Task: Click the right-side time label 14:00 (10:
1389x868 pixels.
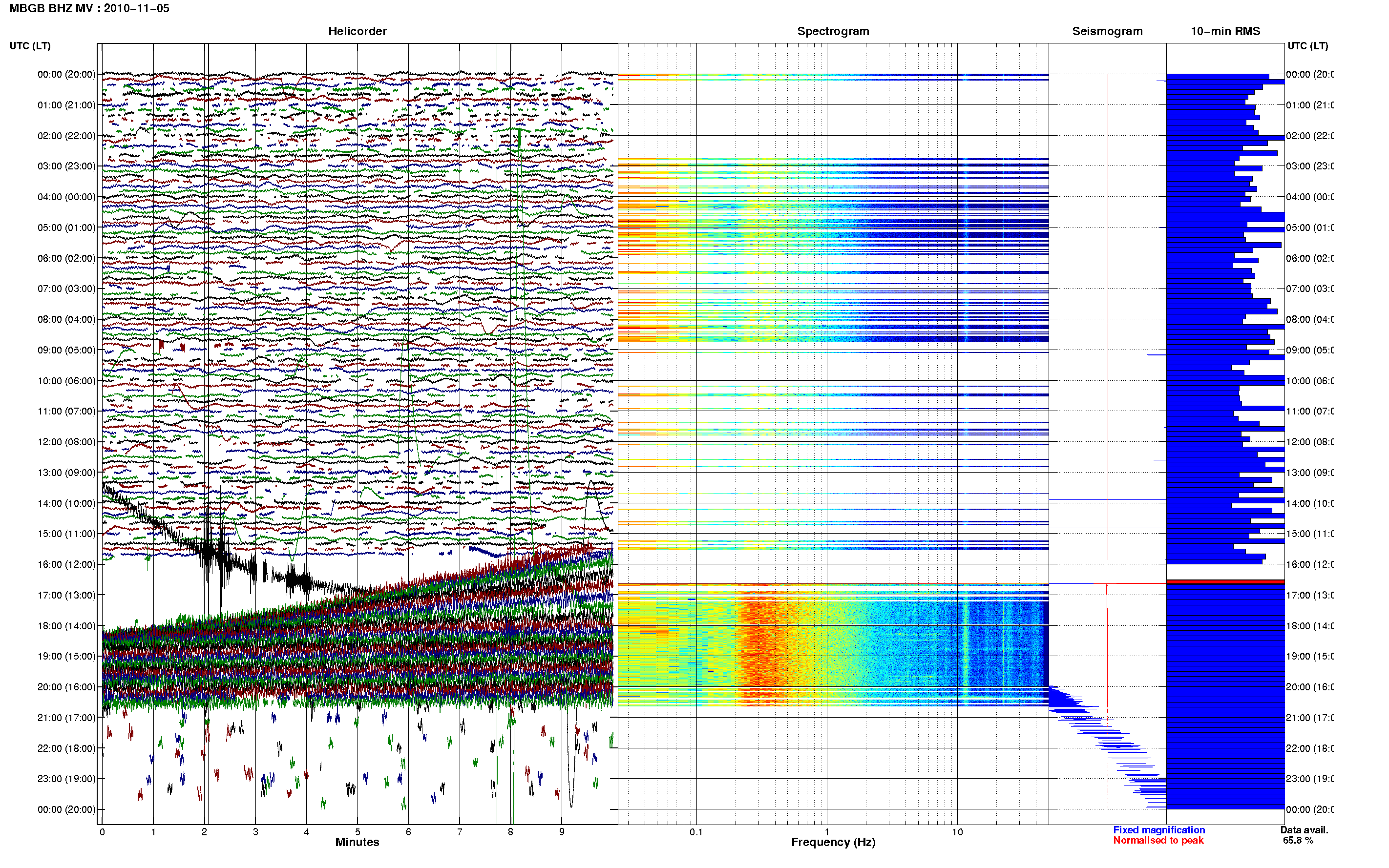Action: point(1310,503)
